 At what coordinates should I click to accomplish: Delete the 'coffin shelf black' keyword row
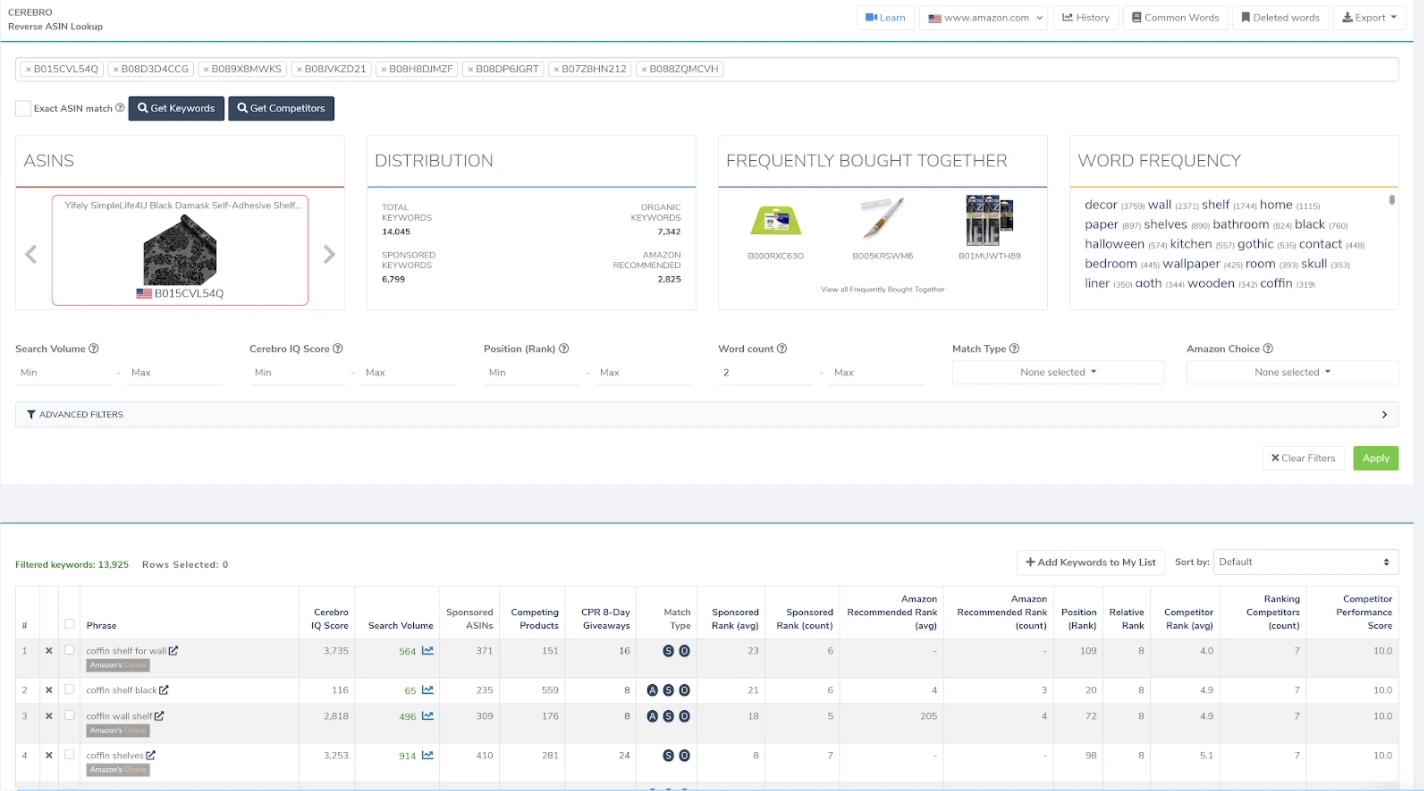point(49,690)
